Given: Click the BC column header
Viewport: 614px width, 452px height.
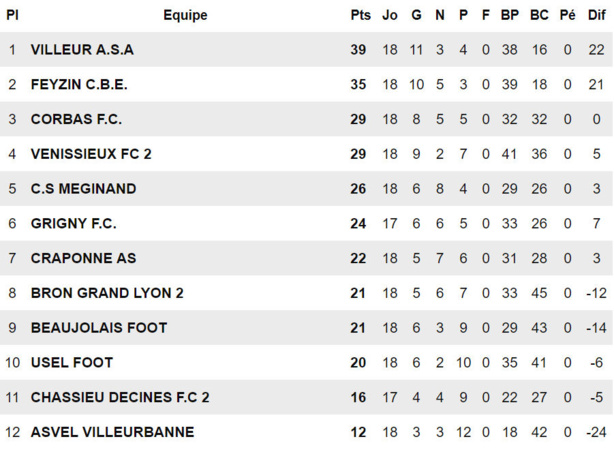Looking at the screenshot, I should coord(539,15).
